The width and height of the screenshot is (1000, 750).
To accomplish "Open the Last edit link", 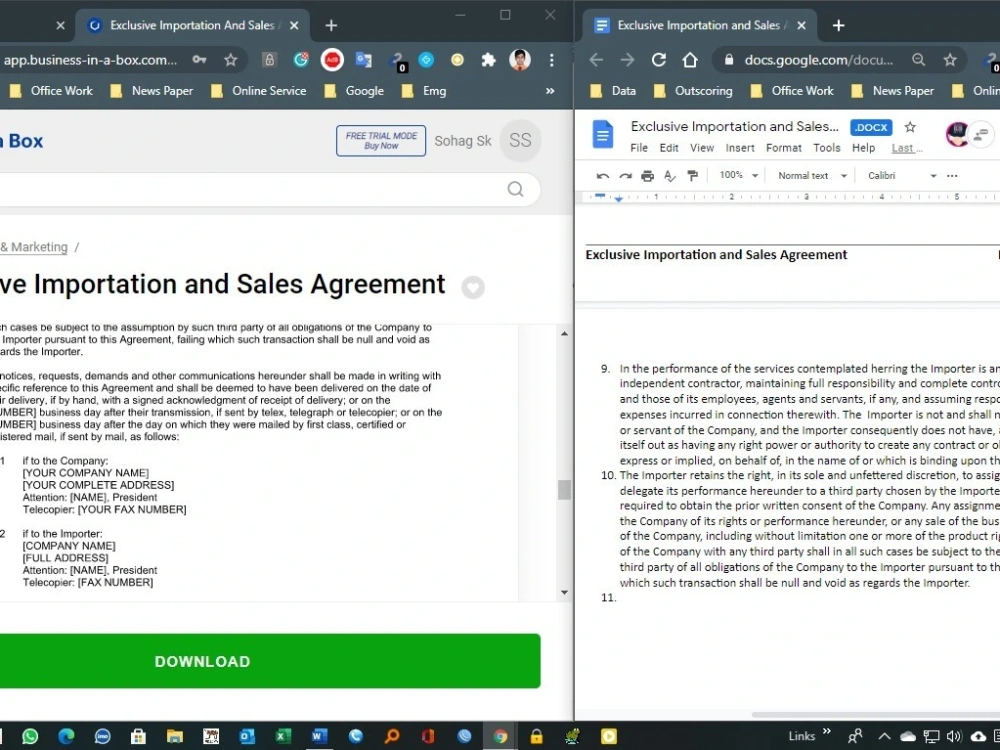I will click(x=906, y=149).
